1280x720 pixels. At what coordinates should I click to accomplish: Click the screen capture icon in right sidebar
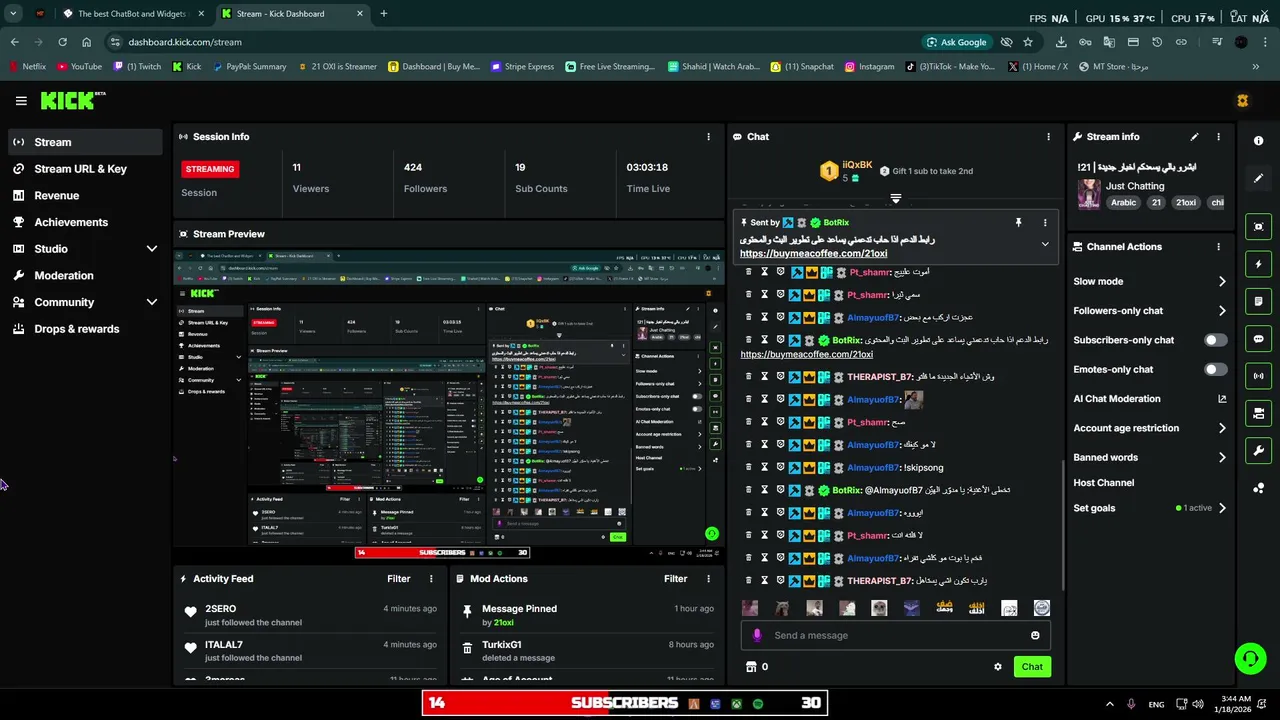(1259, 227)
